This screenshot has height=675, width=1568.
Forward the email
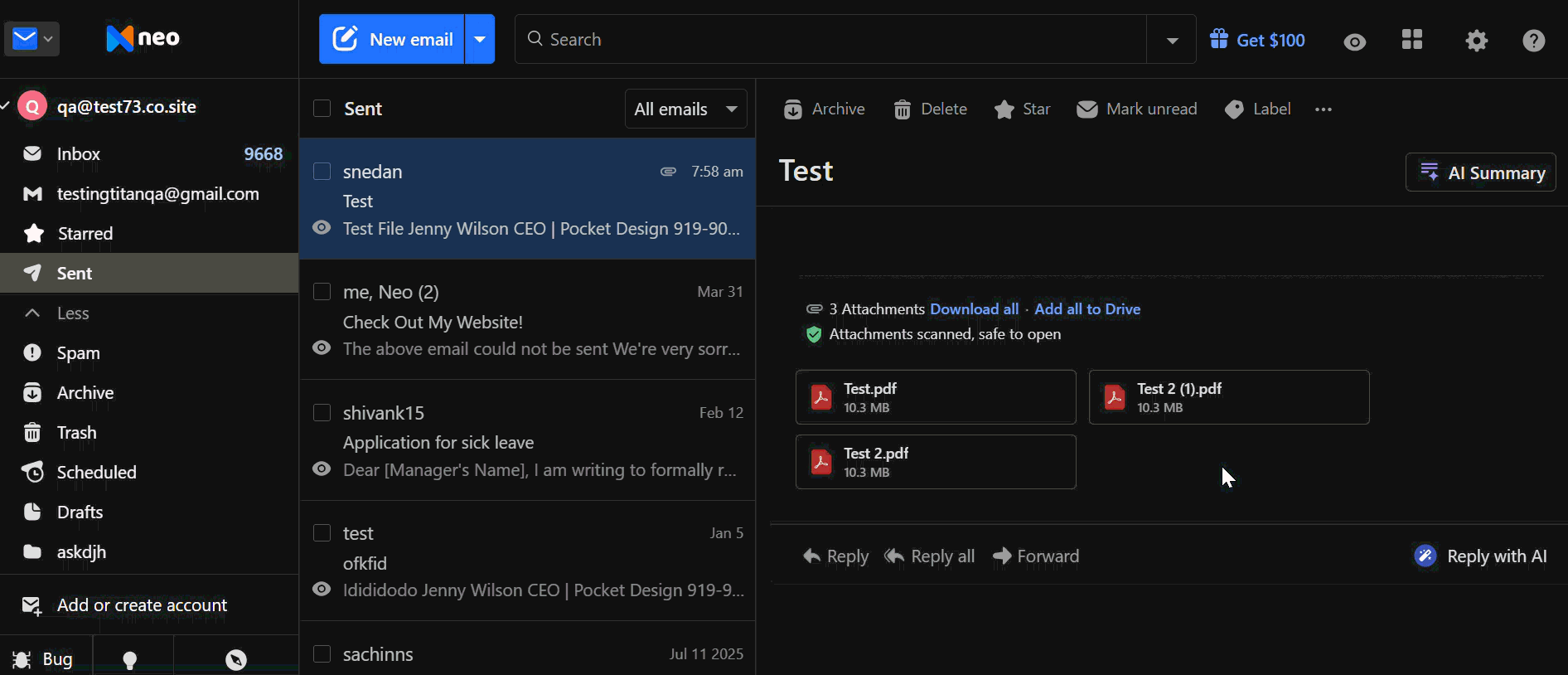click(1036, 556)
